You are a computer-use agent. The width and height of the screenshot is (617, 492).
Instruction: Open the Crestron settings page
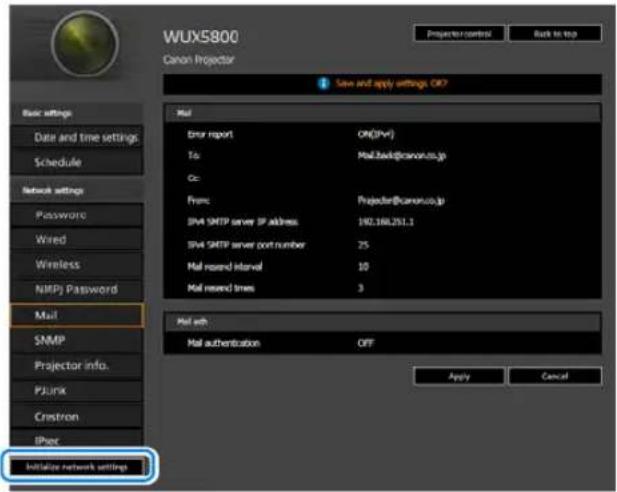77,416
